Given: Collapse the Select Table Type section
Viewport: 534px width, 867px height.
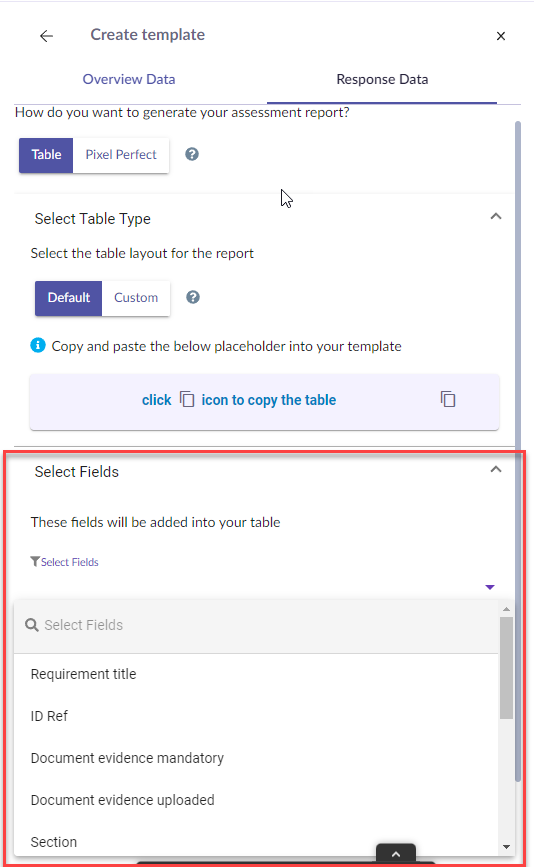Looking at the screenshot, I should 496,216.
